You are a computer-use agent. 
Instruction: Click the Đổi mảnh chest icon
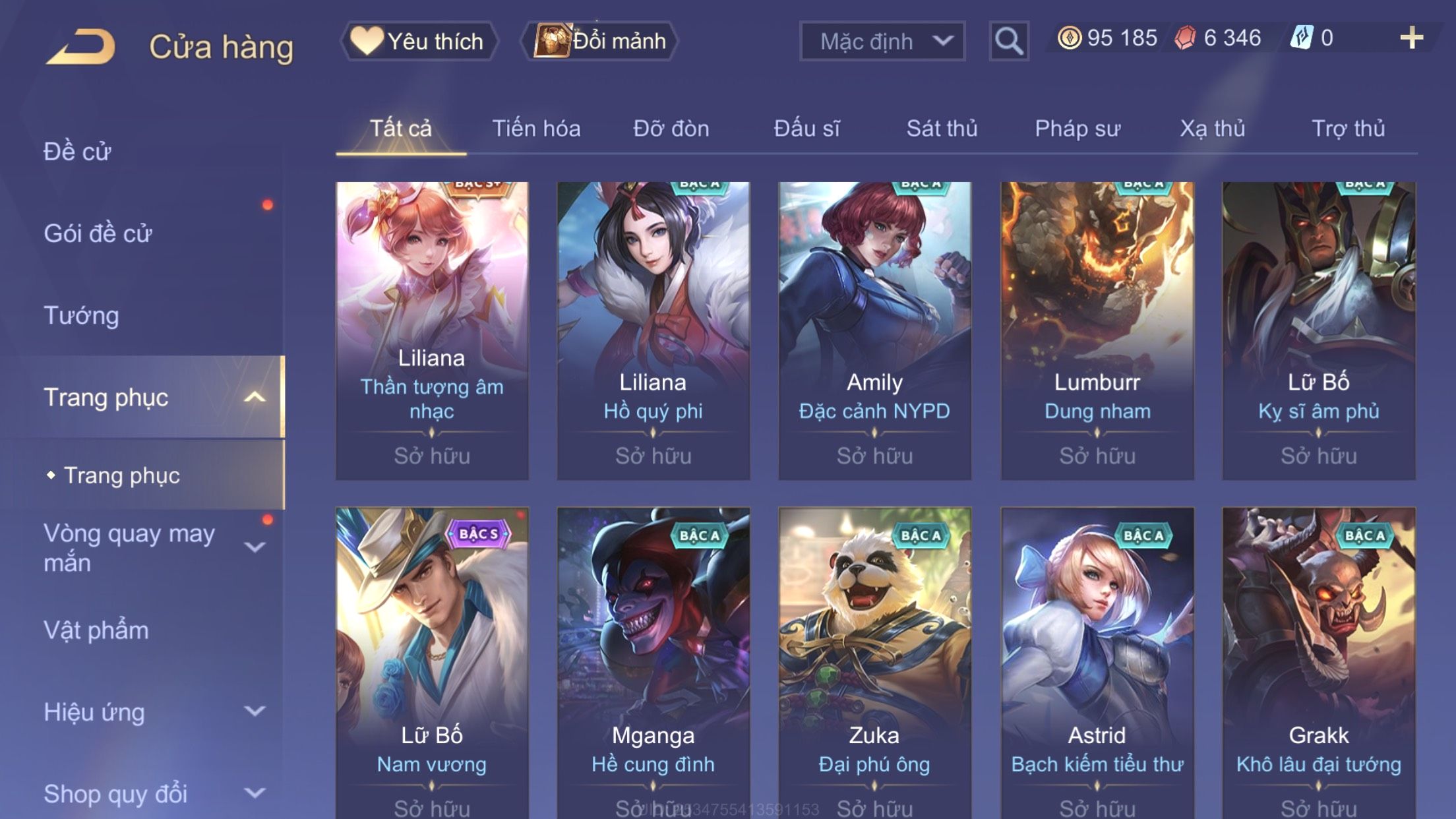point(551,40)
